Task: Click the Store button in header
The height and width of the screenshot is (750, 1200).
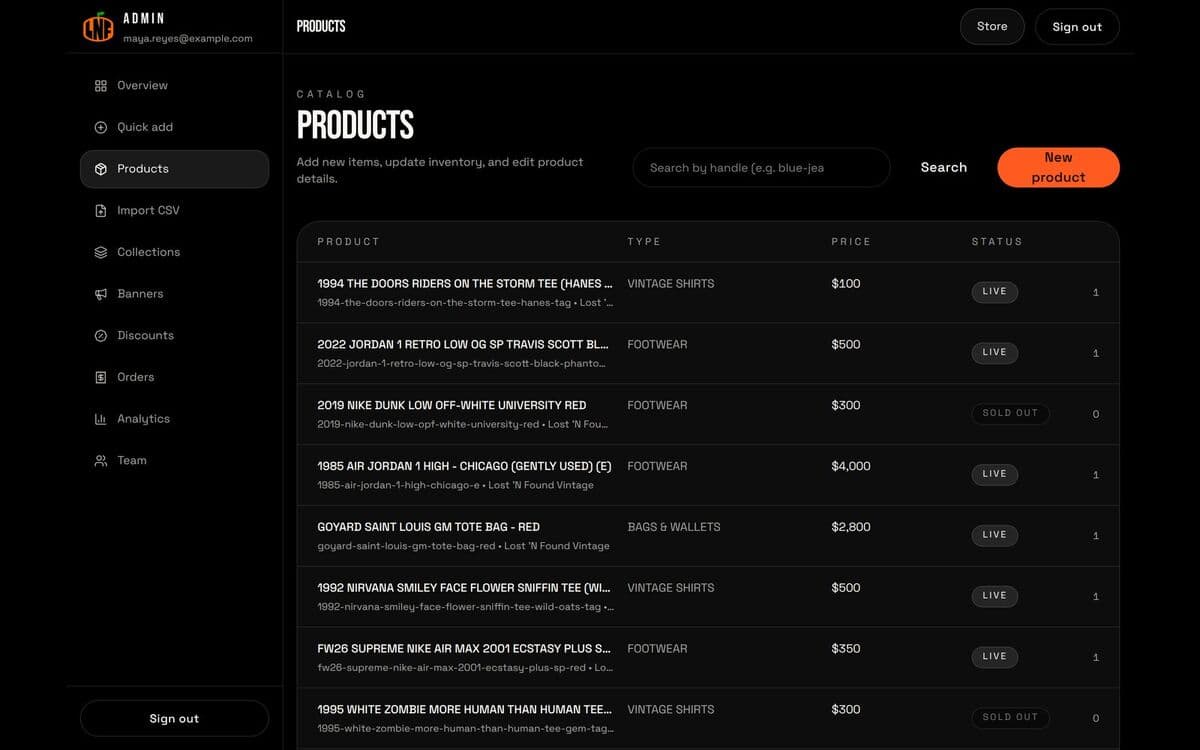Action: point(992,27)
